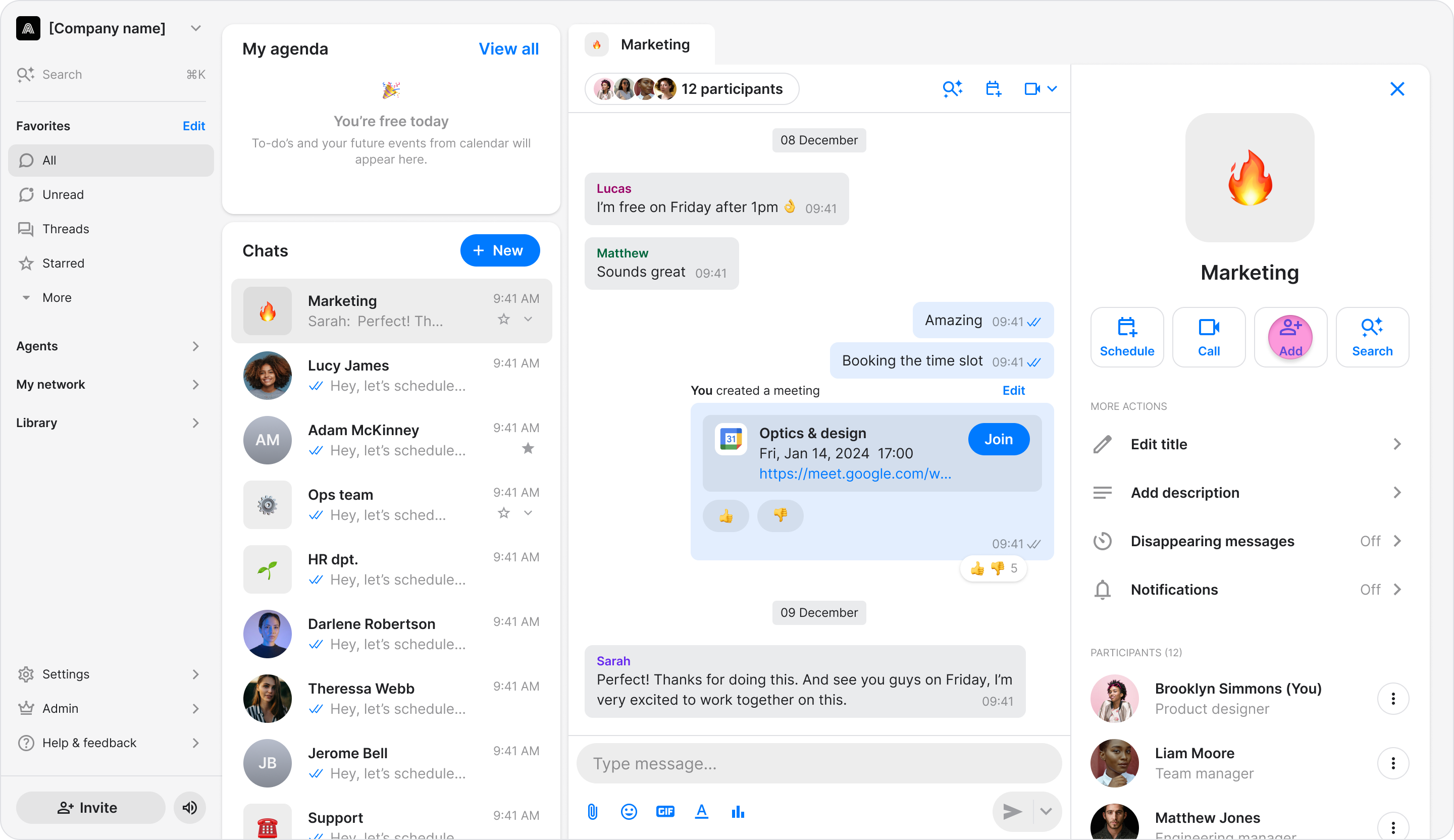Join the Optics & design meeting
The width and height of the screenshot is (1454, 840).
pos(998,439)
